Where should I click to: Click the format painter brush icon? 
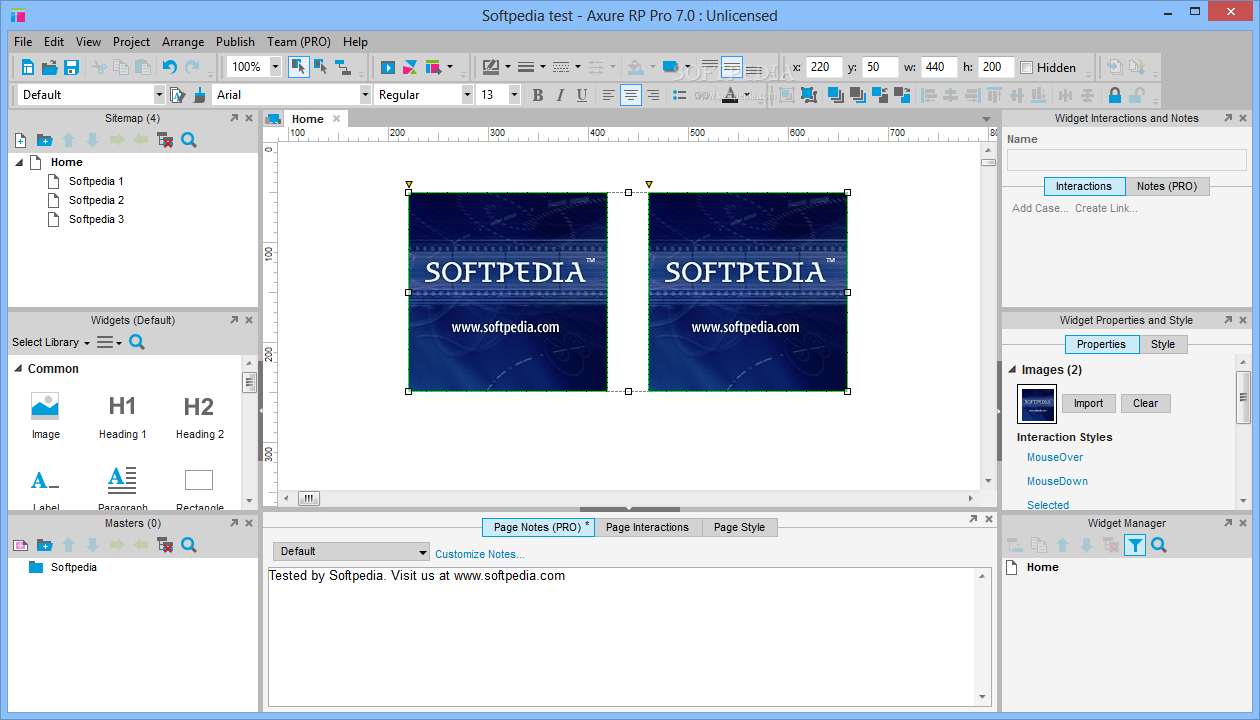point(199,95)
